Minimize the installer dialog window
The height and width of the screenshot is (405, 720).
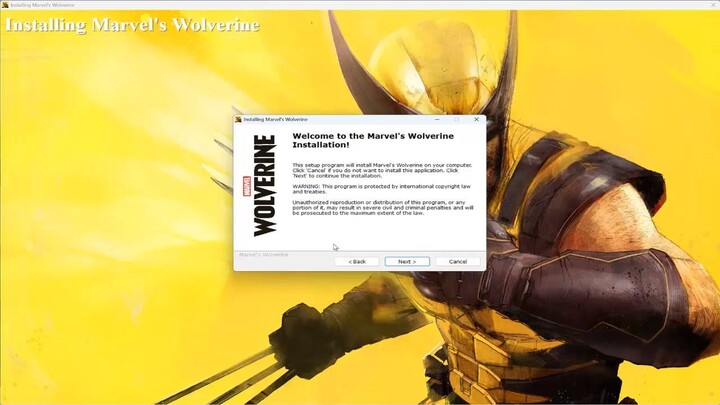[437, 119]
